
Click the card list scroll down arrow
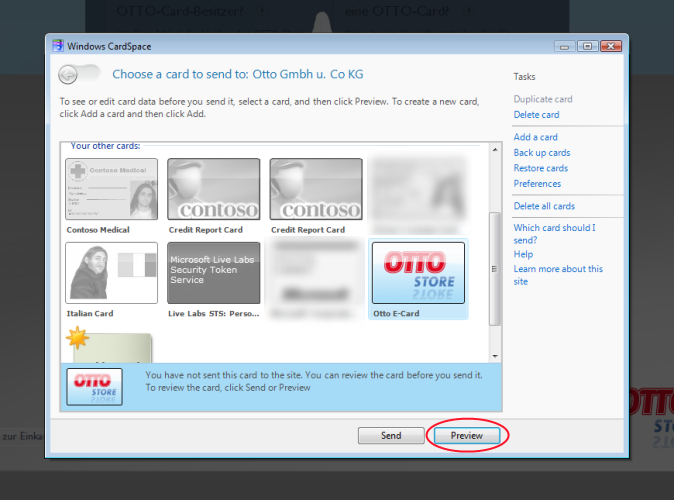pyautogui.click(x=495, y=356)
